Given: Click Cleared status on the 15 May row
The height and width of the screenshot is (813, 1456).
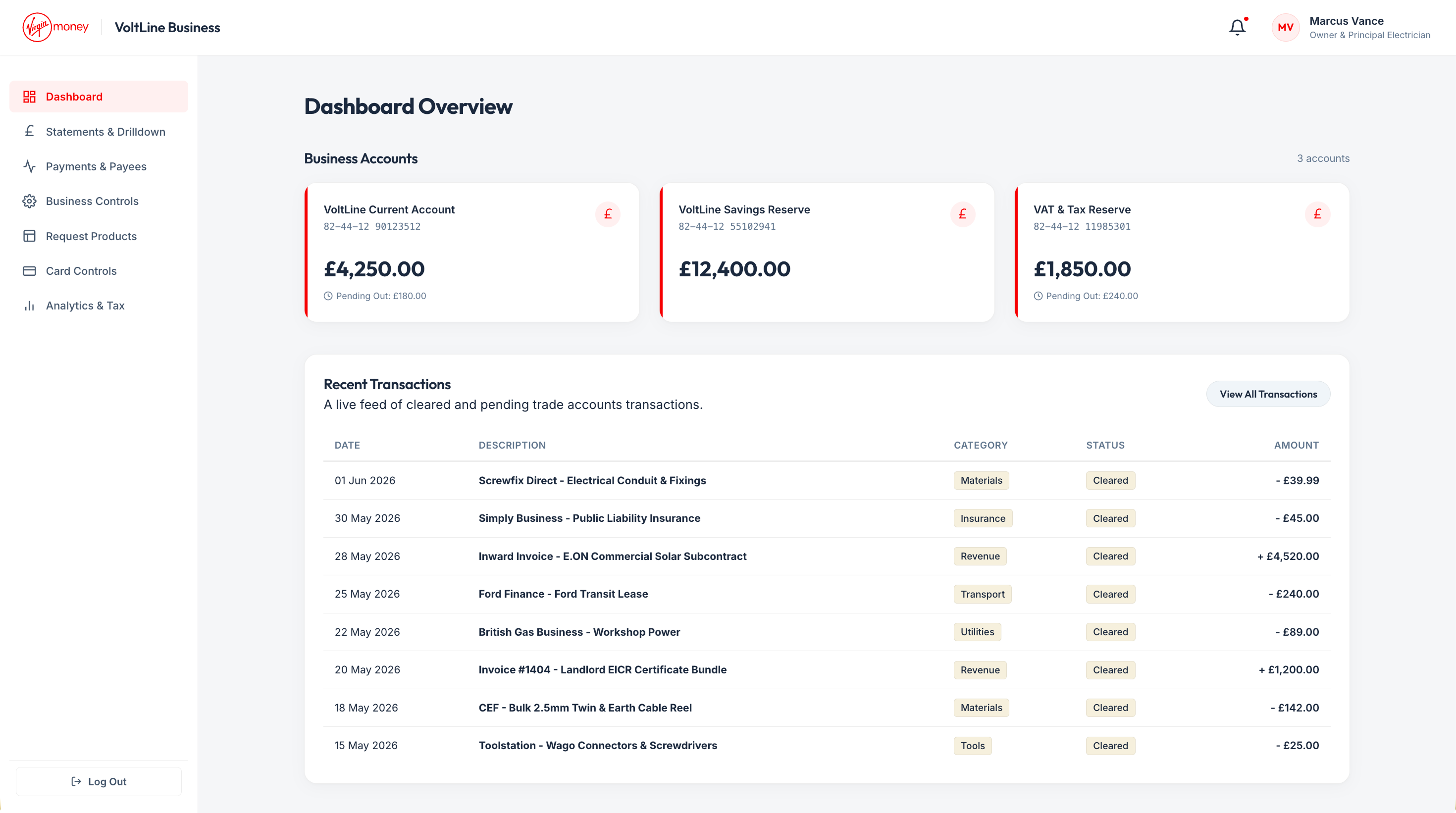Looking at the screenshot, I should pos(1110,745).
